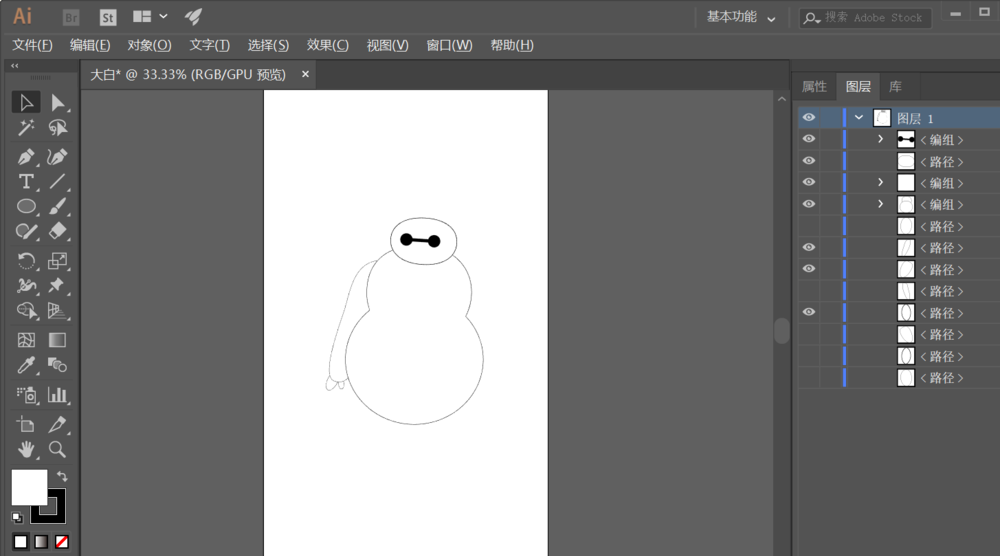Switch to the 库 panel tab
Viewport: 1000px width, 556px height.
(895, 87)
